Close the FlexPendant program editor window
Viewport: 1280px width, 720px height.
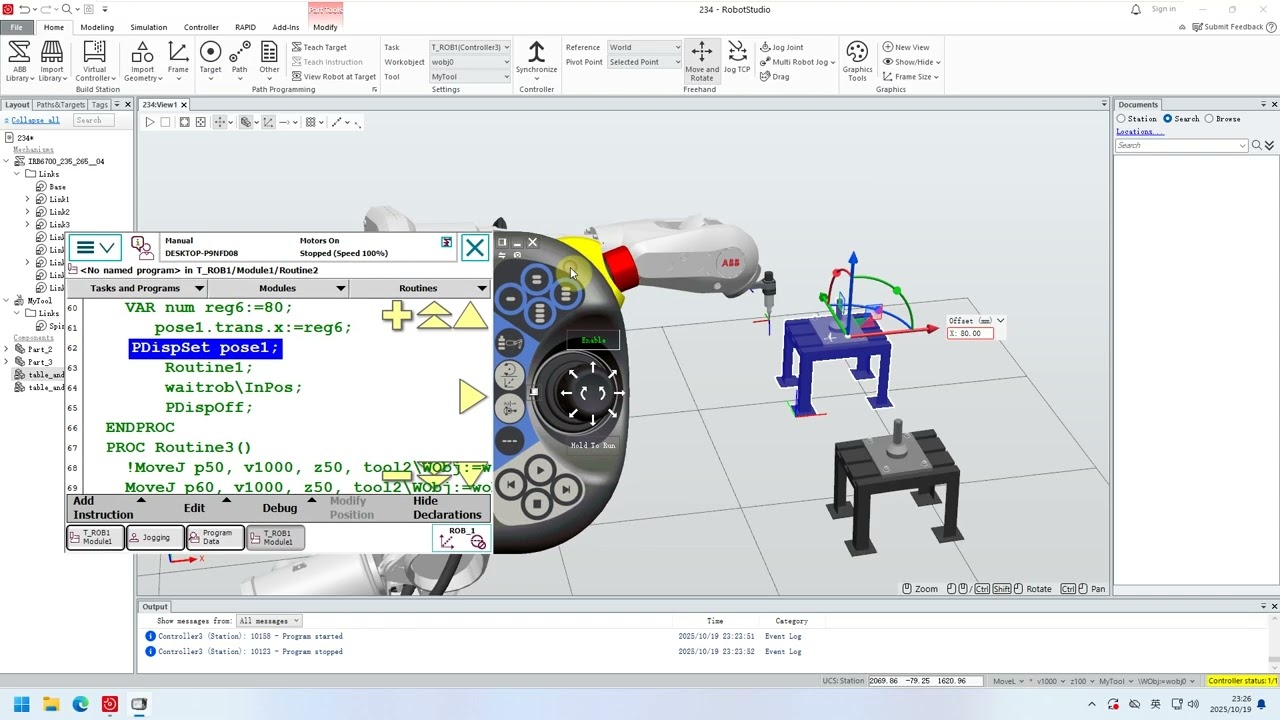[474, 247]
